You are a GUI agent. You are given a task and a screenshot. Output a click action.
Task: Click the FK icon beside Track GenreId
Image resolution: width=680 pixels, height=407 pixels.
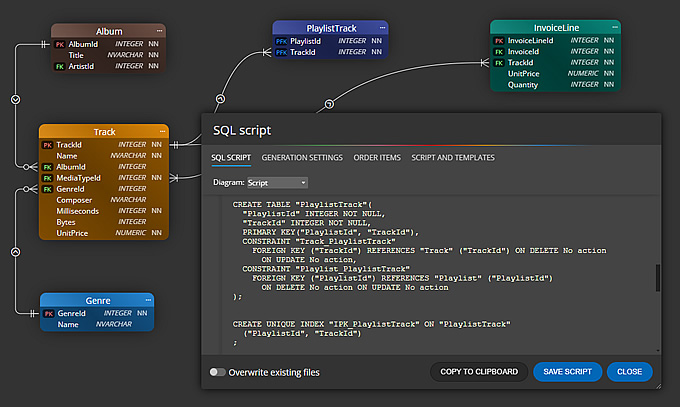47,189
